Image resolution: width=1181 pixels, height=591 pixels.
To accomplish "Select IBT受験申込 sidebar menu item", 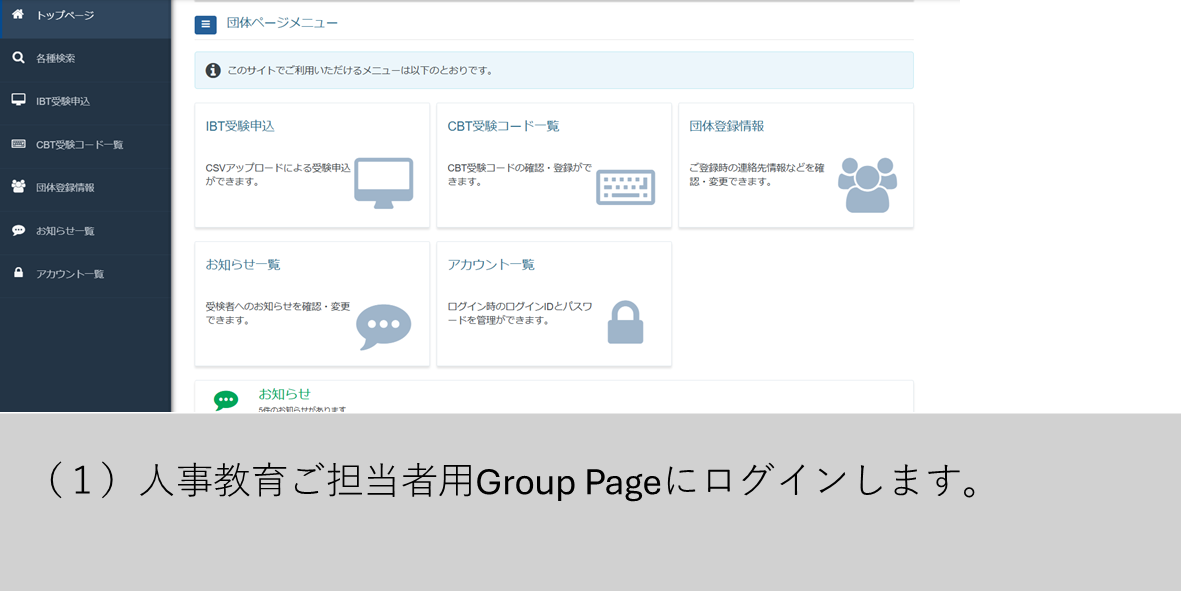I will tap(85, 101).
